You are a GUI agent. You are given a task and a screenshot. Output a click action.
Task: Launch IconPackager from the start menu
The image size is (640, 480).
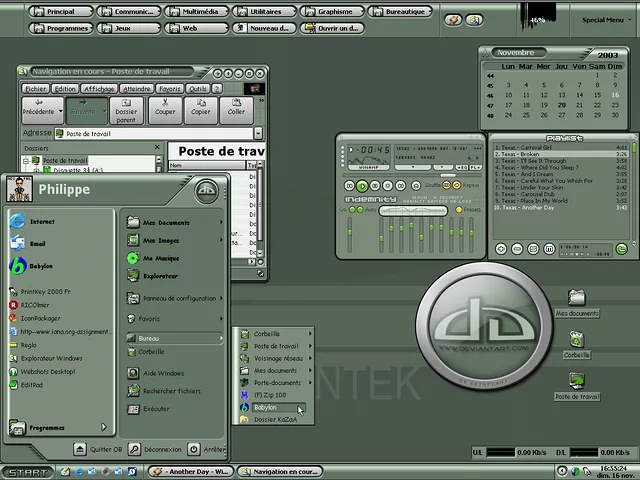[40, 318]
